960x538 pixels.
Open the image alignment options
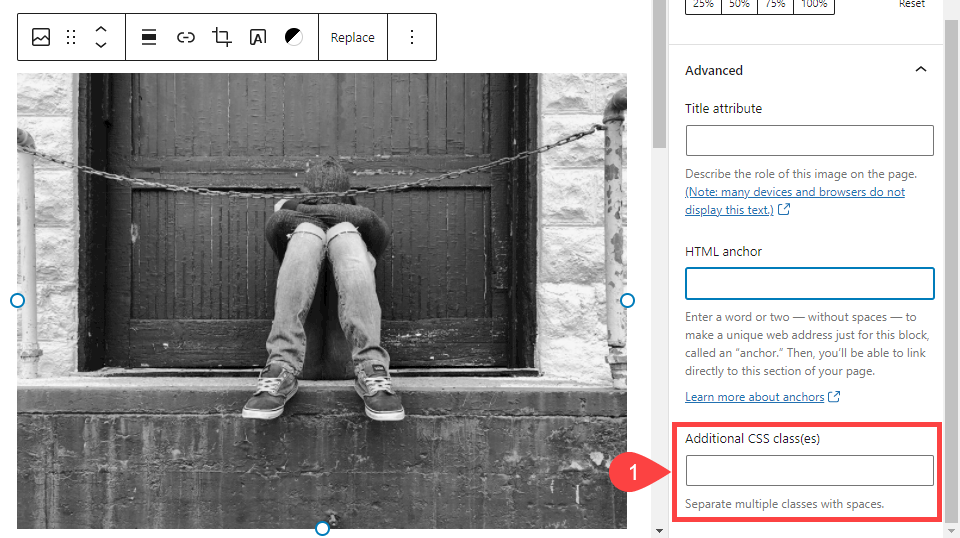coord(149,37)
